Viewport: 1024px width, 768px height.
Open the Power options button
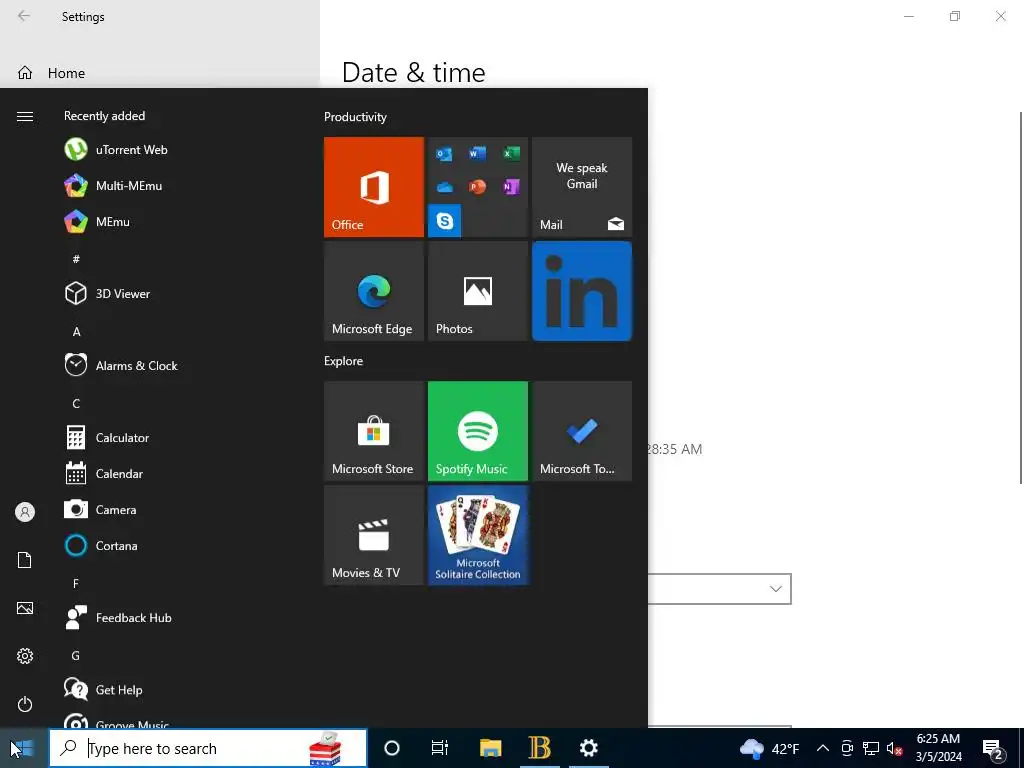tap(25, 704)
